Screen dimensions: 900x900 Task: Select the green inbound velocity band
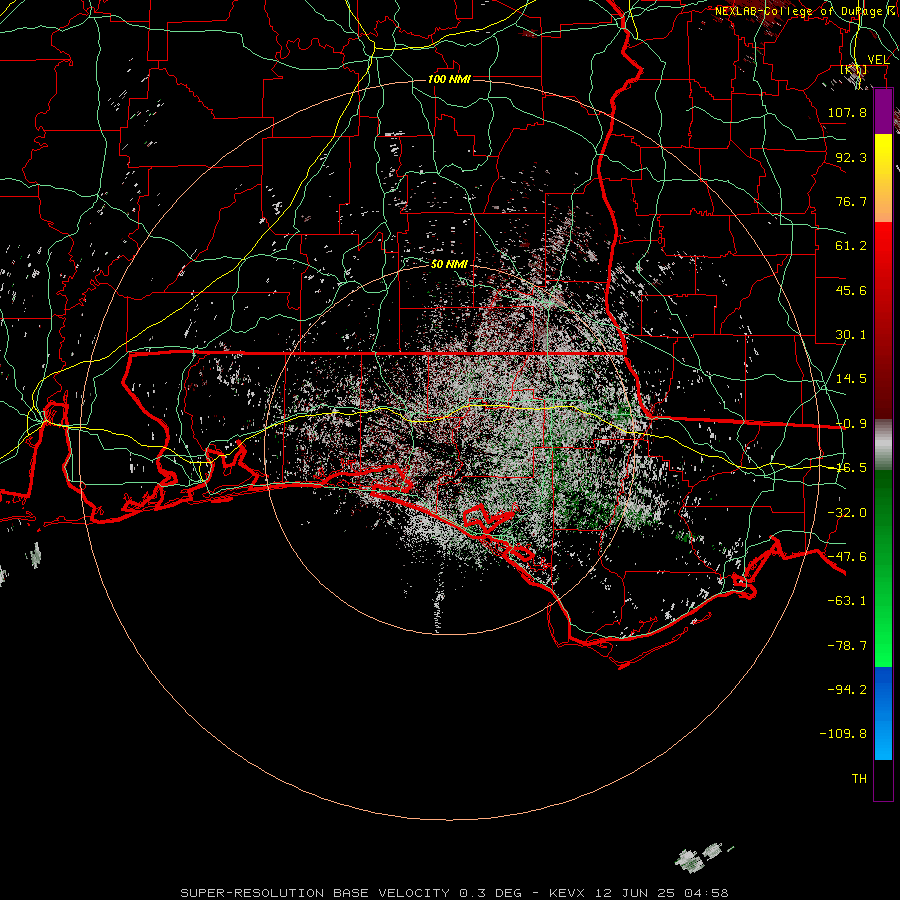883,568
